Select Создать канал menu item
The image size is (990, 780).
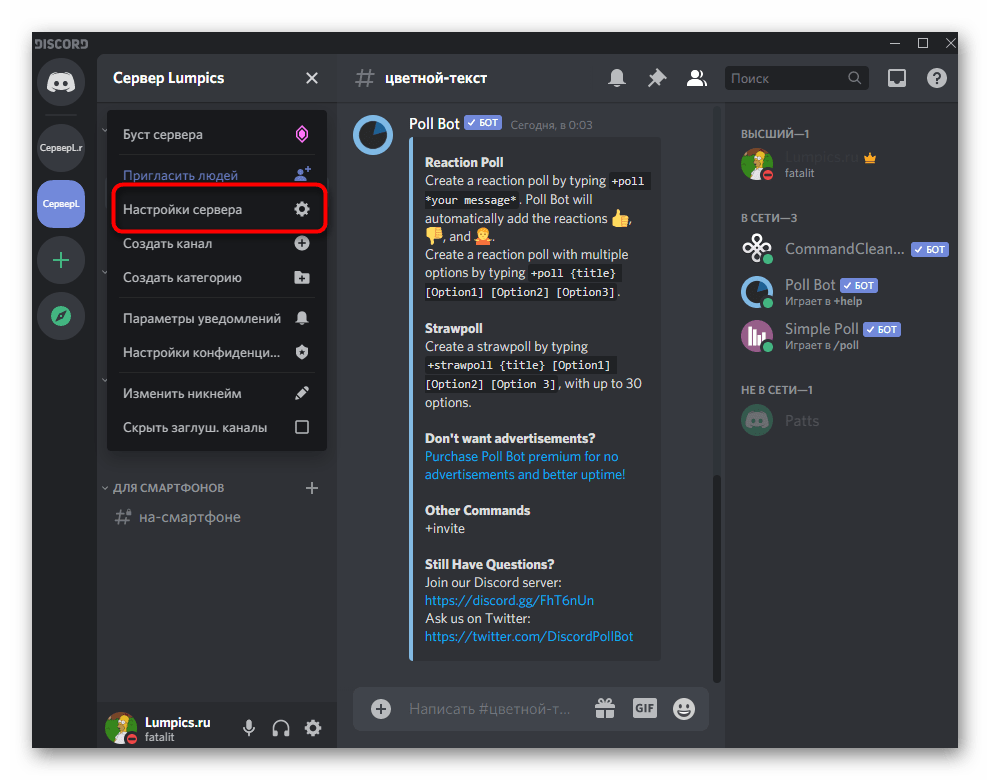[x=217, y=243]
